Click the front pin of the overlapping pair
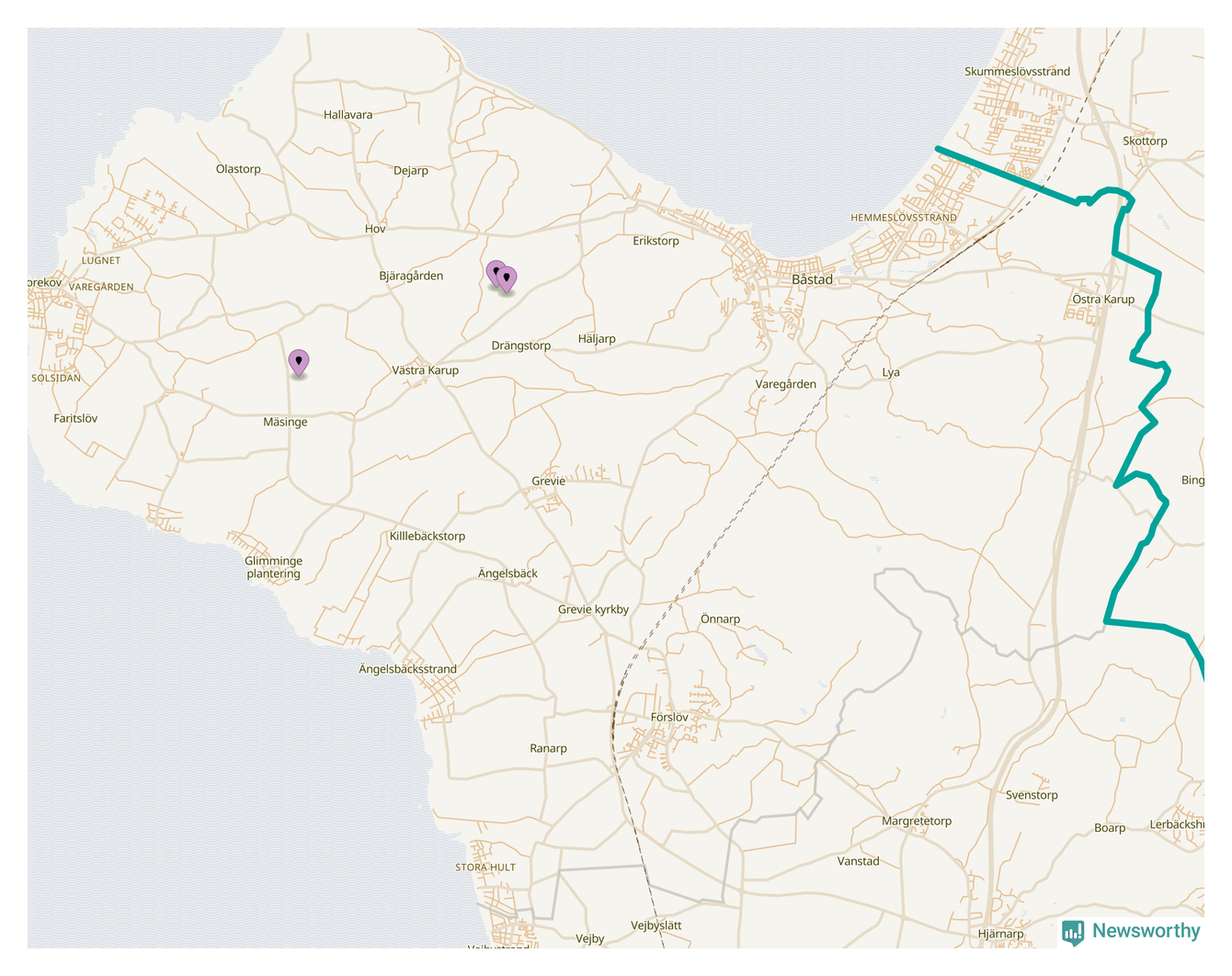 pos(507,279)
